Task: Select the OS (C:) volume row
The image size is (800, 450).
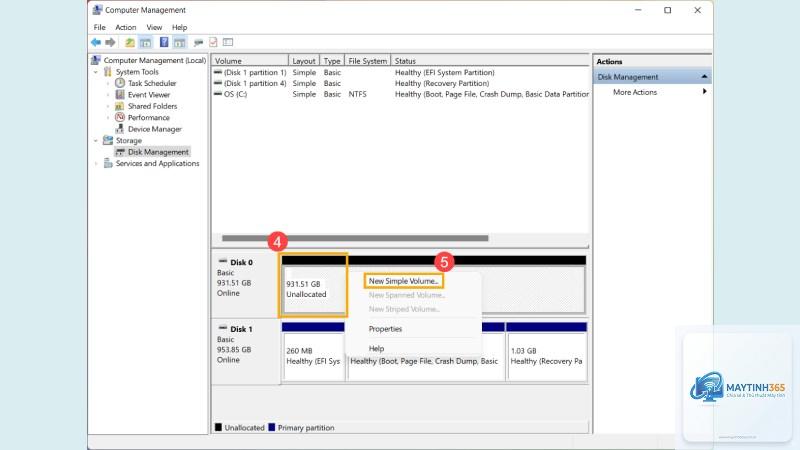Action: (x=401, y=94)
